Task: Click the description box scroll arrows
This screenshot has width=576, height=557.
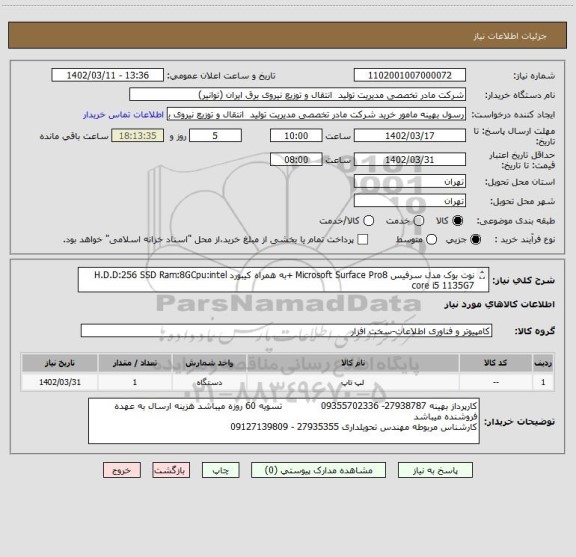Action: coord(482,275)
